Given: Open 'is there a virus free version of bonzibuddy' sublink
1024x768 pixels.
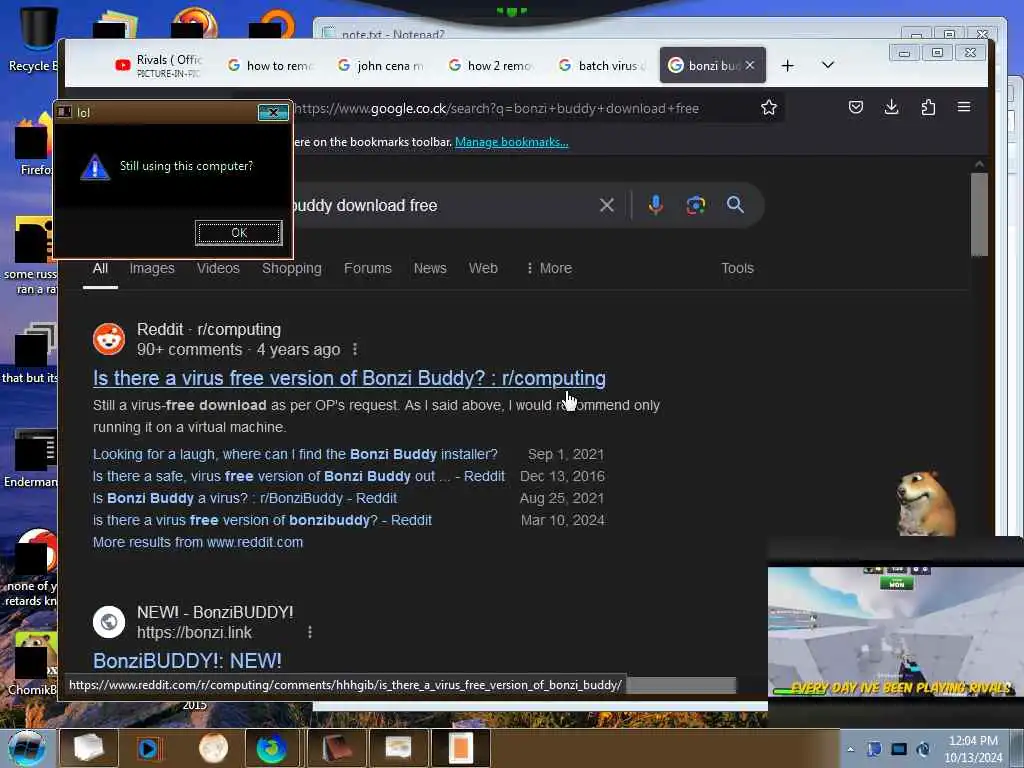Looking at the screenshot, I should tap(262, 520).
